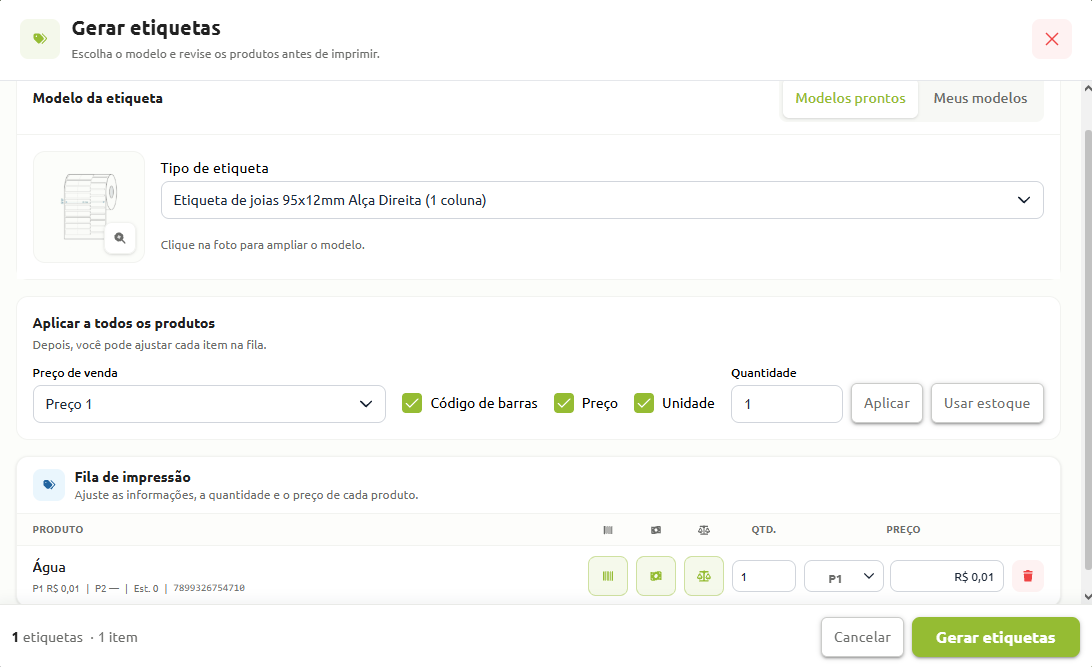The image size is (1092, 667).
Task: Click barcode column header icon
Action: point(608,530)
